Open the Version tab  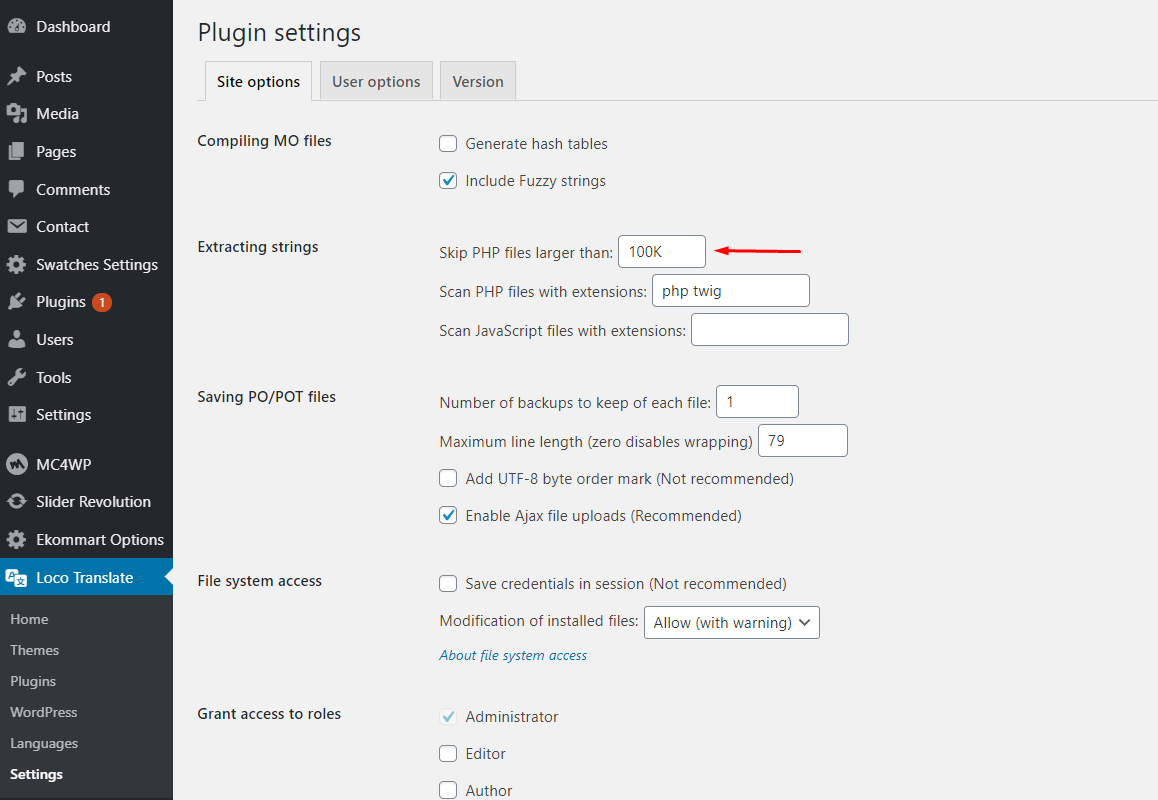tap(478, 82)
